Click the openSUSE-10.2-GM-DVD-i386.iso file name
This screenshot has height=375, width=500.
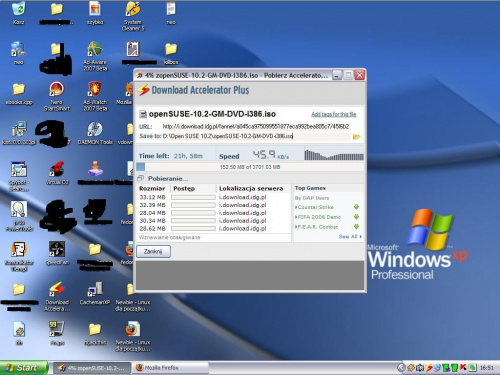click(212, 114)
